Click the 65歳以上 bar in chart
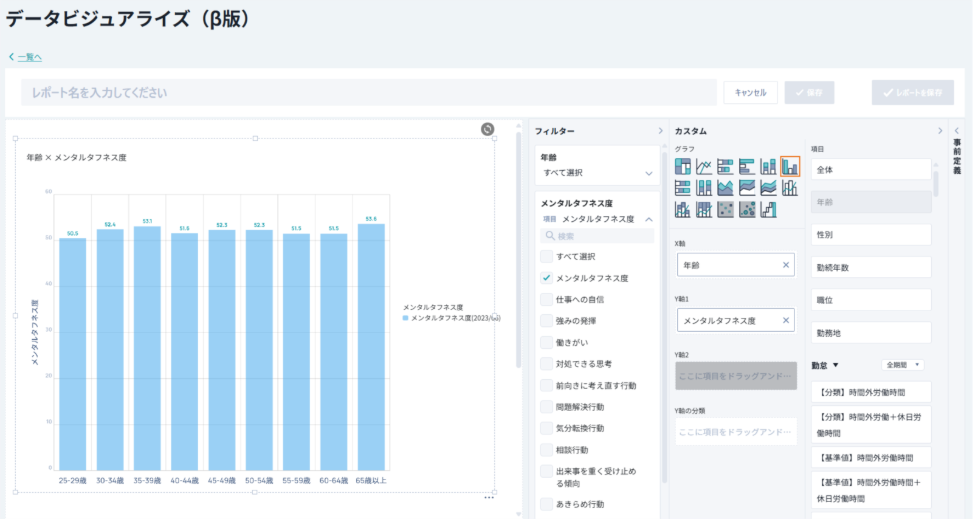Screen dimensions: 975x519 coord(371,347)
